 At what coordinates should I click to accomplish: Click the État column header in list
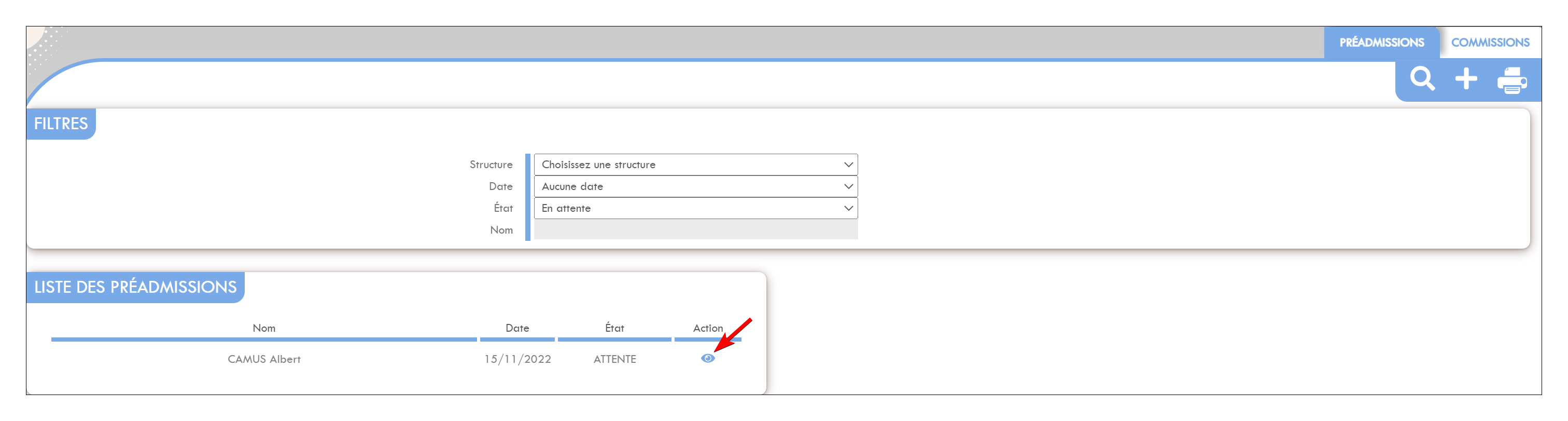coord(614,329)
